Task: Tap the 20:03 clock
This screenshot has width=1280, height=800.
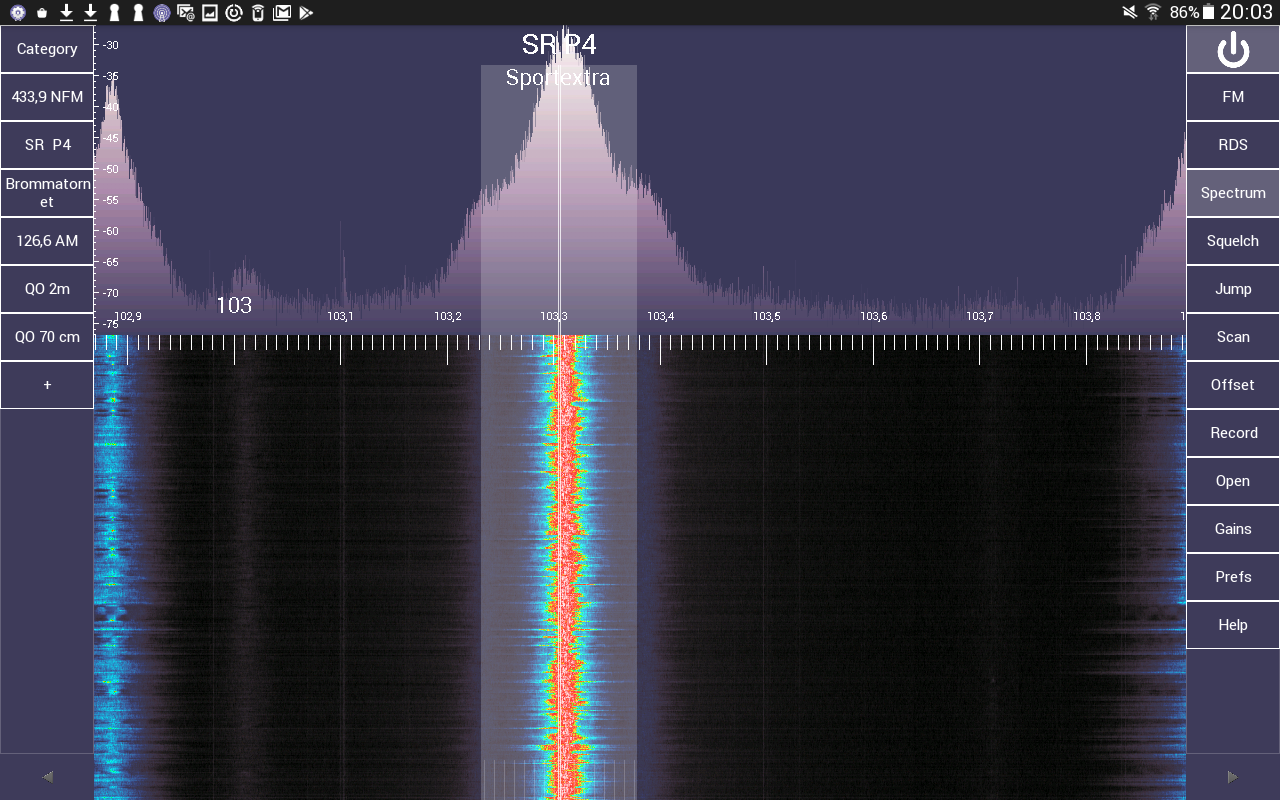Action: [x=1246, y=12]
